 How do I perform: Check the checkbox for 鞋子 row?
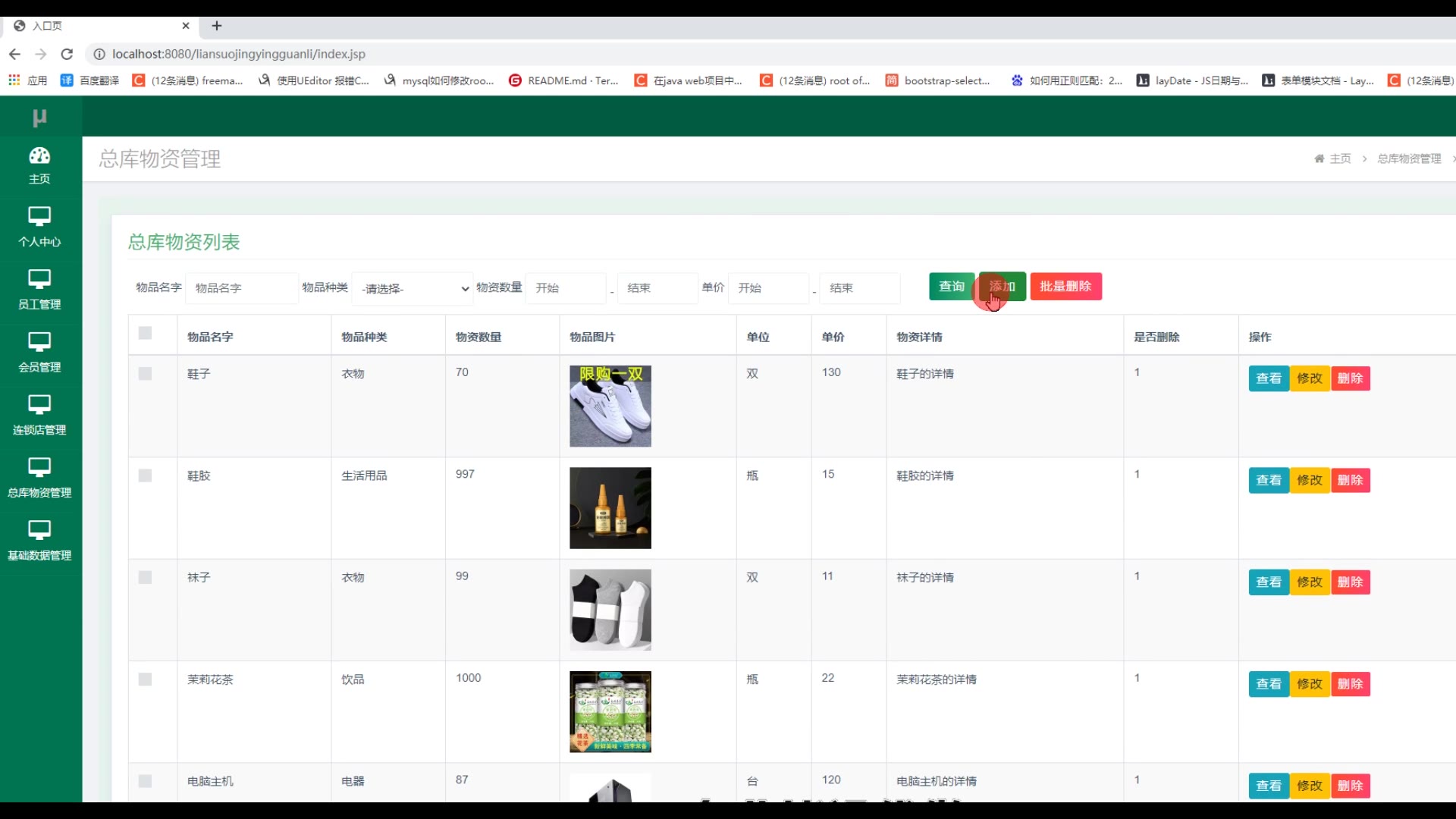[x=146, y=374]
